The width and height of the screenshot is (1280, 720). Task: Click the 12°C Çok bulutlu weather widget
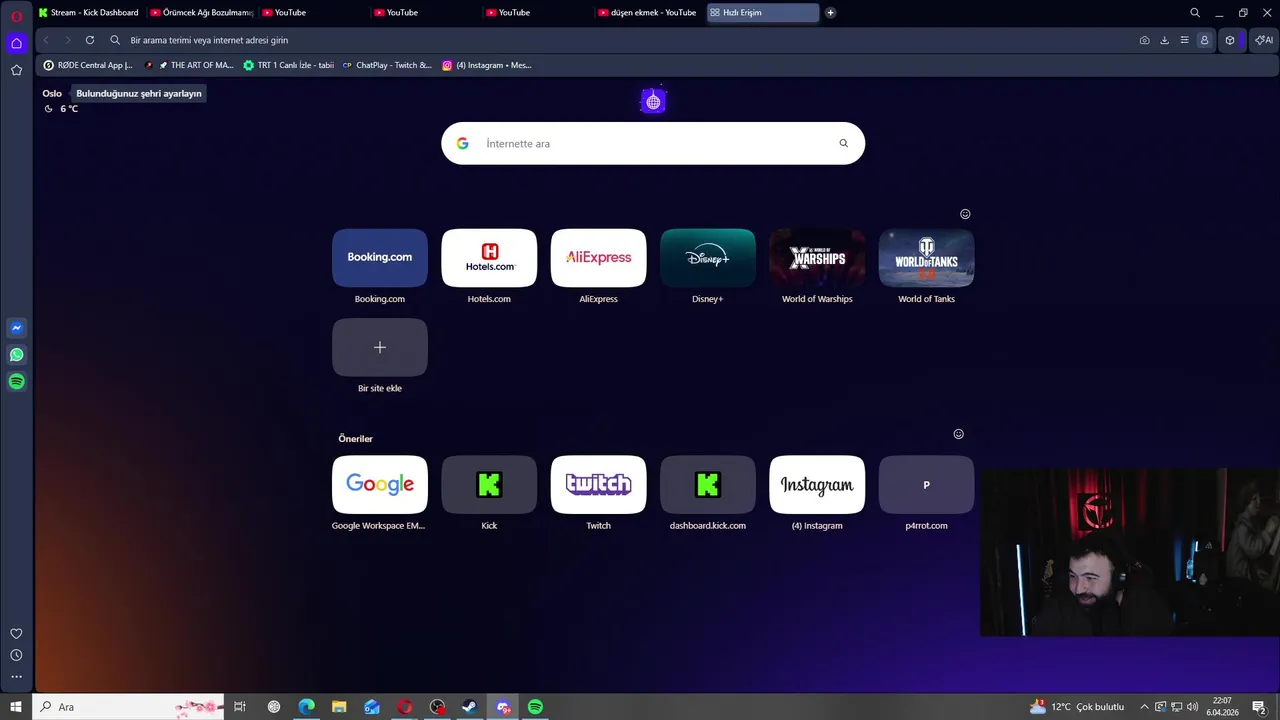point(1077,707)
